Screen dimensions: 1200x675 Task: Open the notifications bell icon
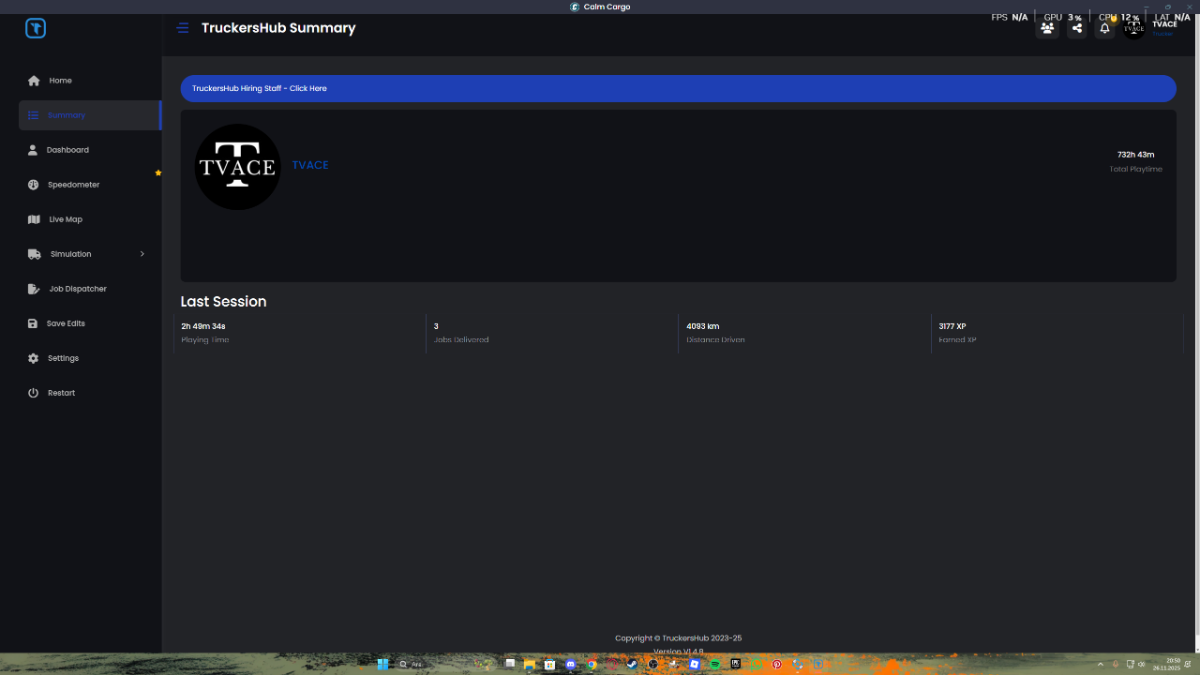(x=1105, y=28)
